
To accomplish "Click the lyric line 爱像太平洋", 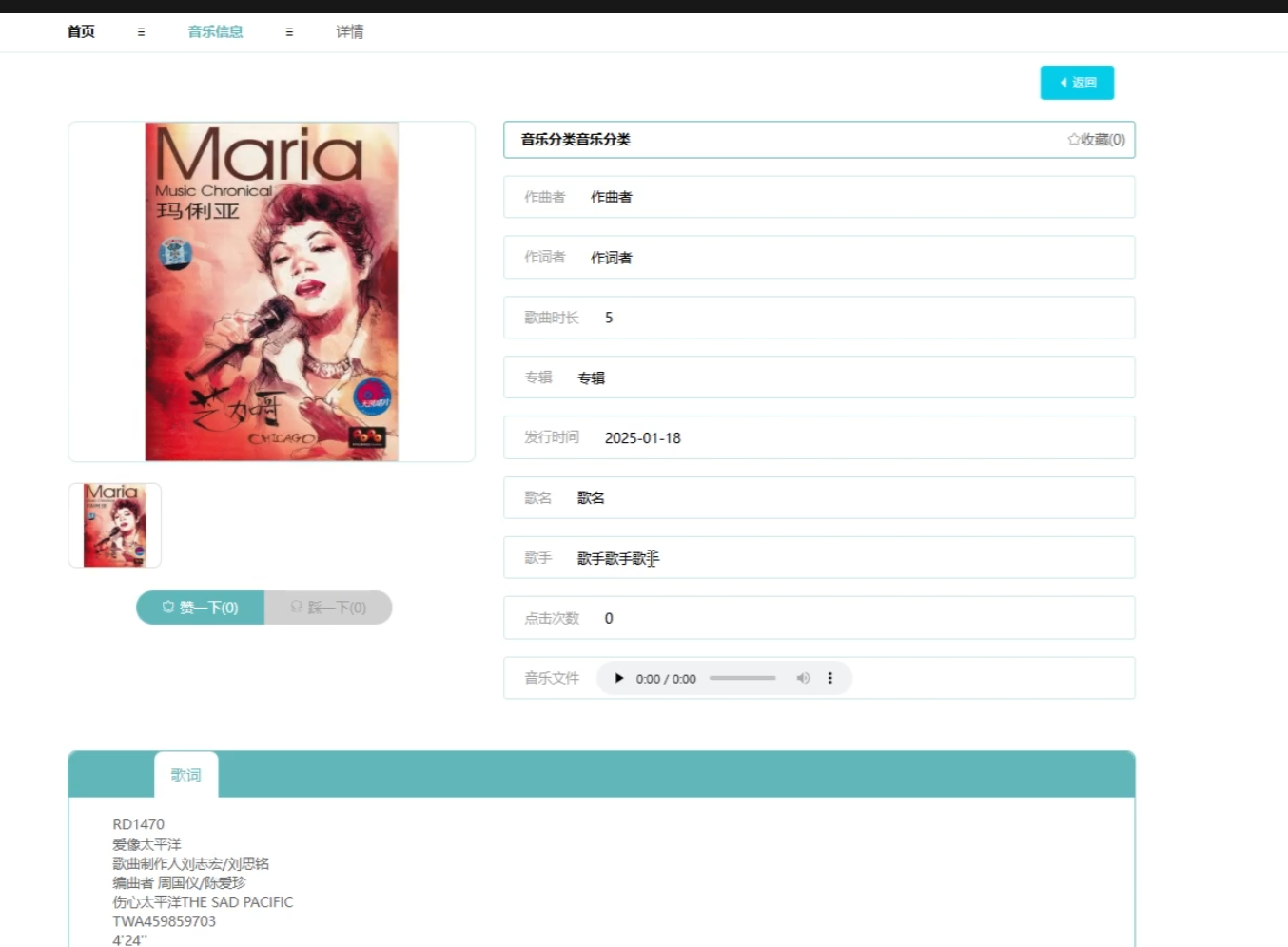I will [146, 844].
